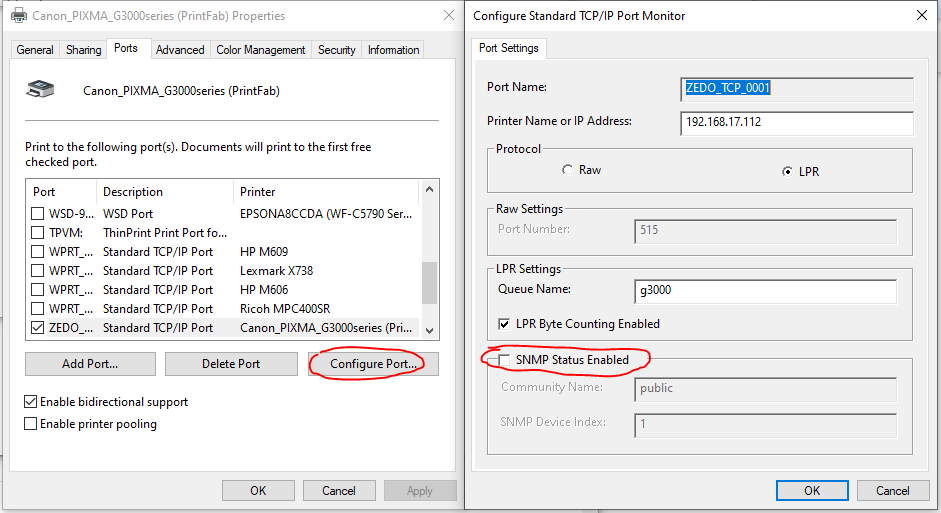Enable printer pooling checkbox

pos(31,424)
